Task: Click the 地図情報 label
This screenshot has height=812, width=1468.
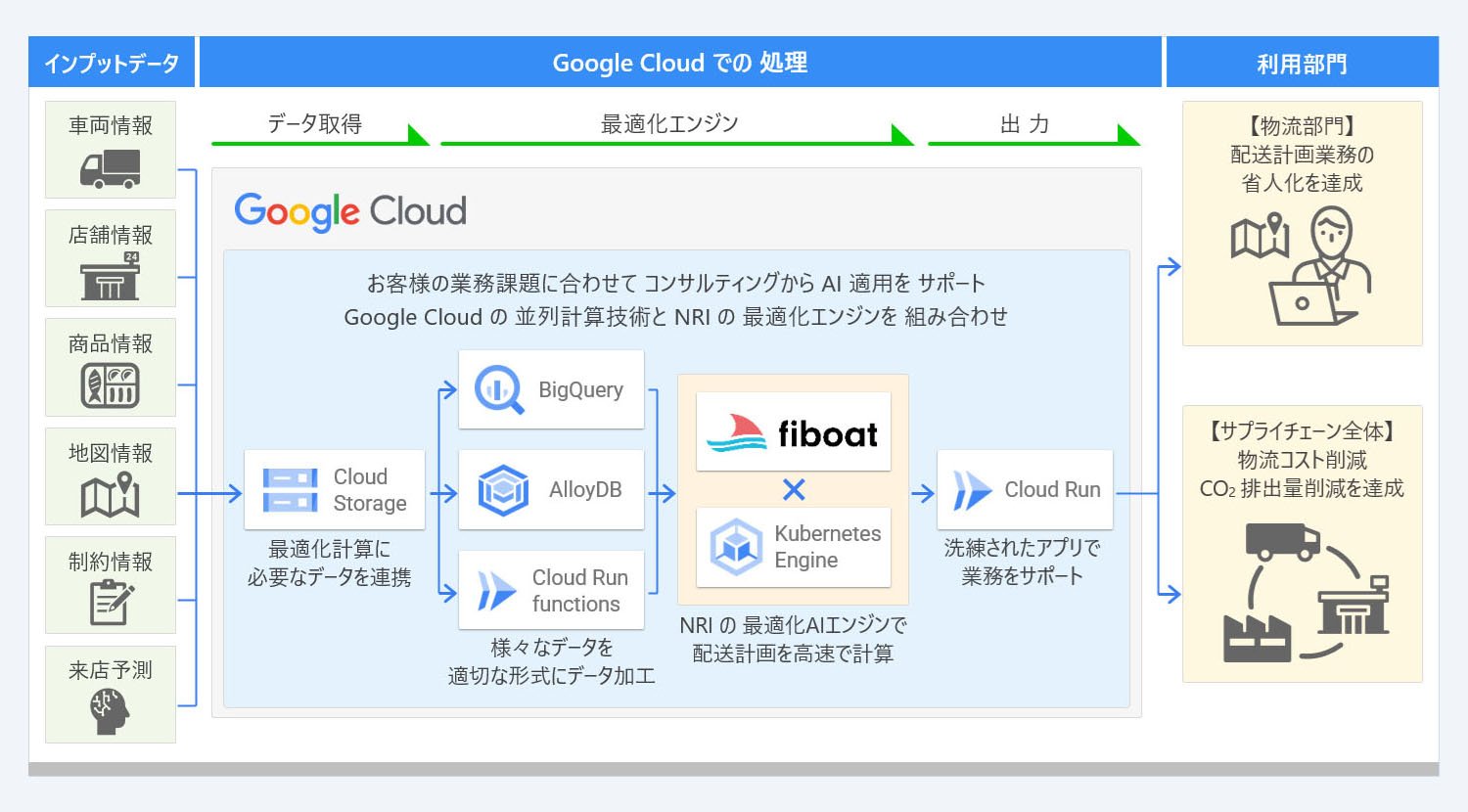Action: tap(111, 453)
